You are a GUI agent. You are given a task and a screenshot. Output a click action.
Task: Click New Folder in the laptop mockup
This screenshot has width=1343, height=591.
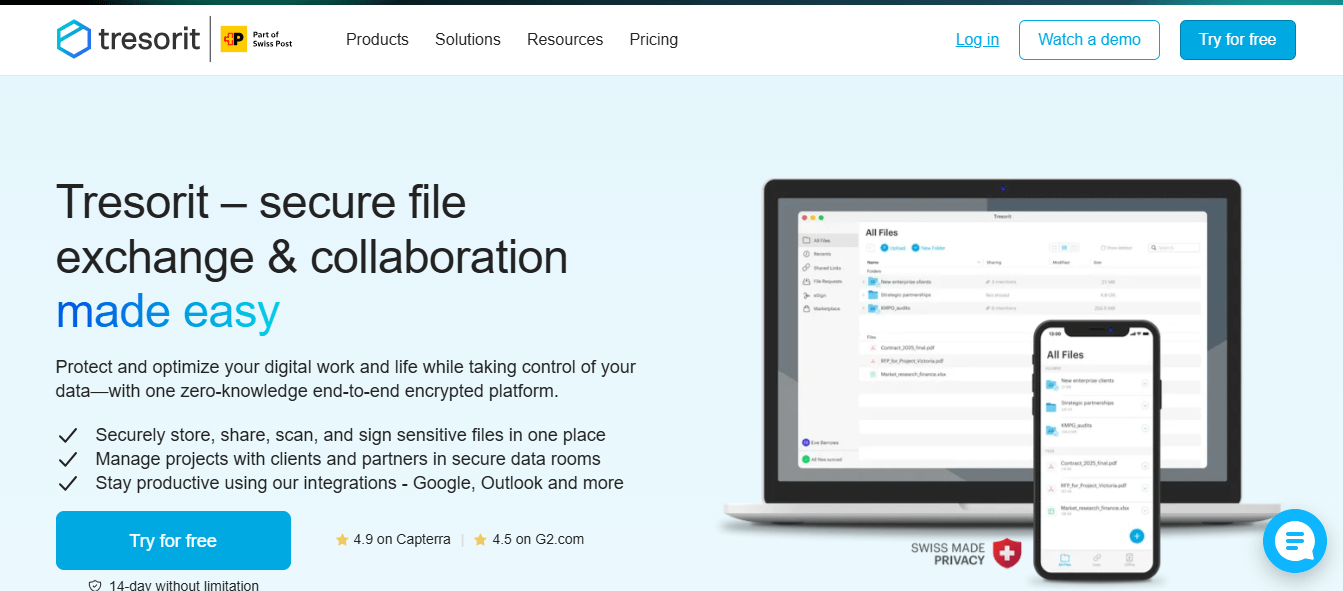pyautogui.click(x=929, y=247)
